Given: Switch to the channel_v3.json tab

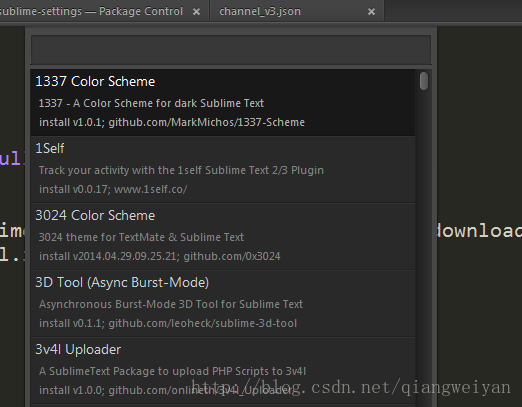Looking at the screenshot, I should point(297,11).
